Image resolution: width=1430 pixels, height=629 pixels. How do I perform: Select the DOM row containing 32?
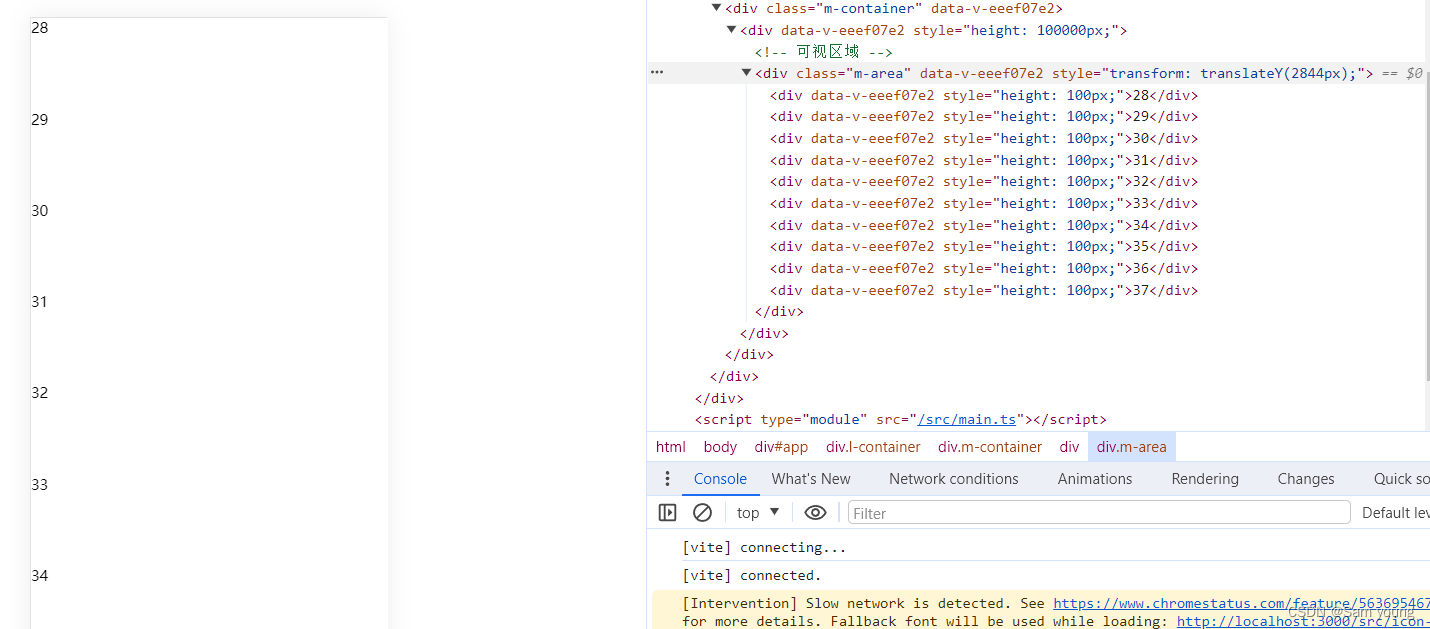(x=984, y=182)
